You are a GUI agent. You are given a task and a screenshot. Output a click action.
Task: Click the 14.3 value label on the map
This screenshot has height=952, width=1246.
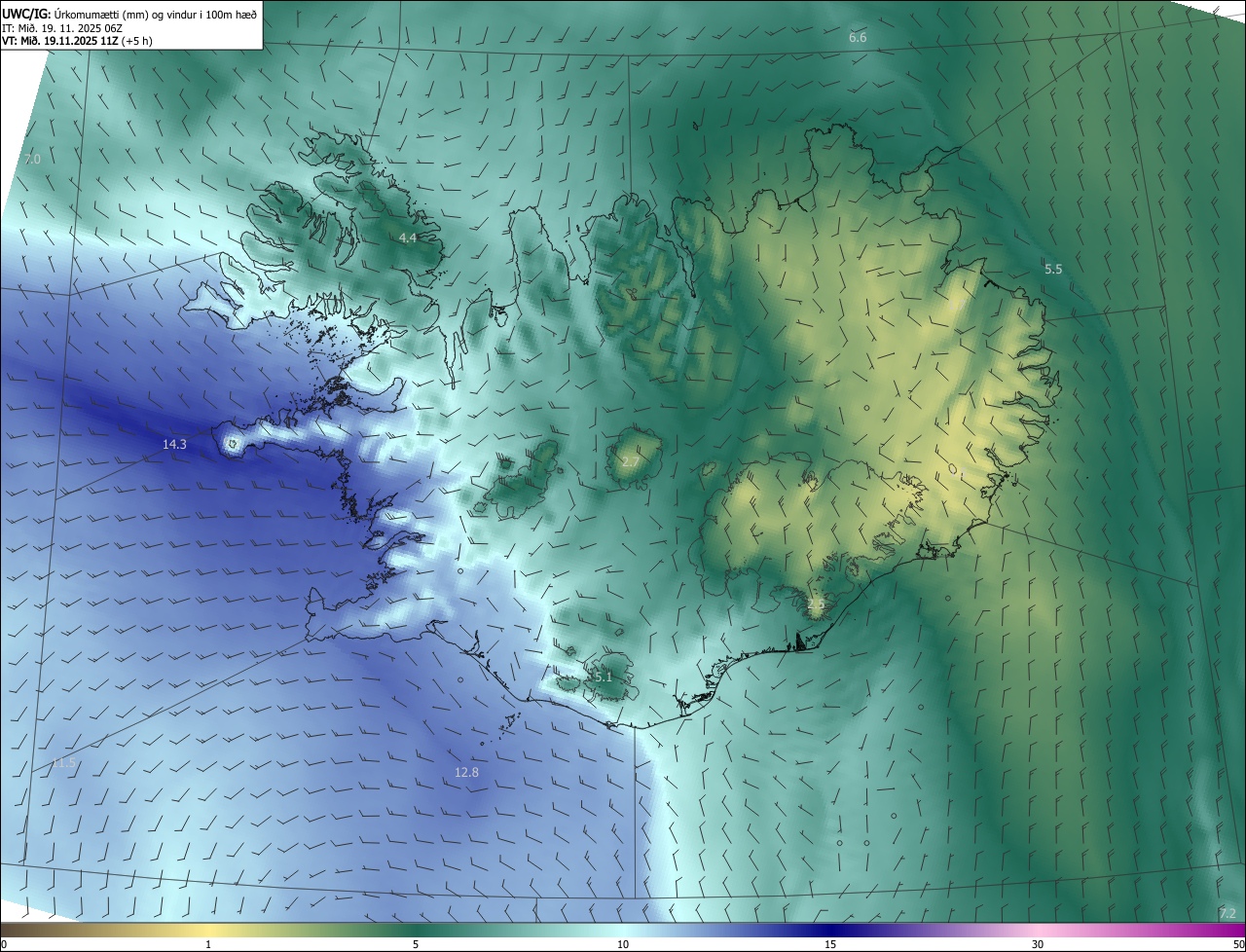(x=174, y=444)
